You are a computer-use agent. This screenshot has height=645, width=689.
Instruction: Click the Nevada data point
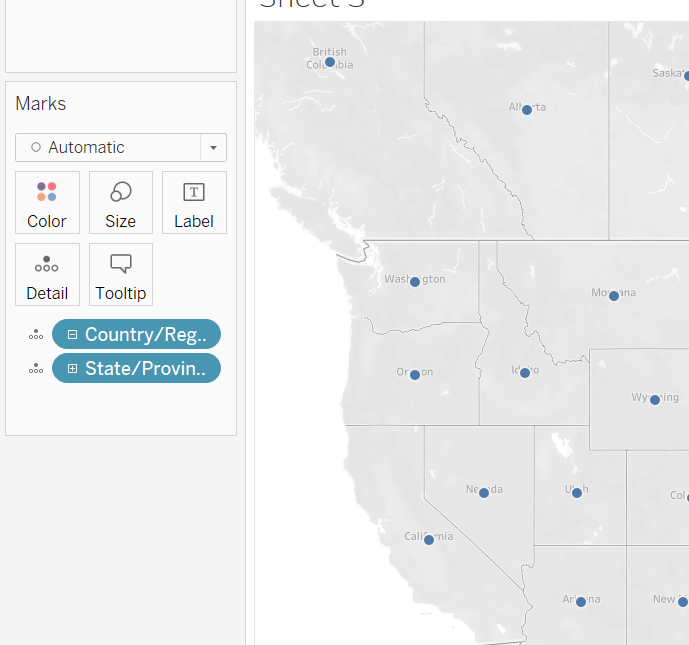[484, 493]
